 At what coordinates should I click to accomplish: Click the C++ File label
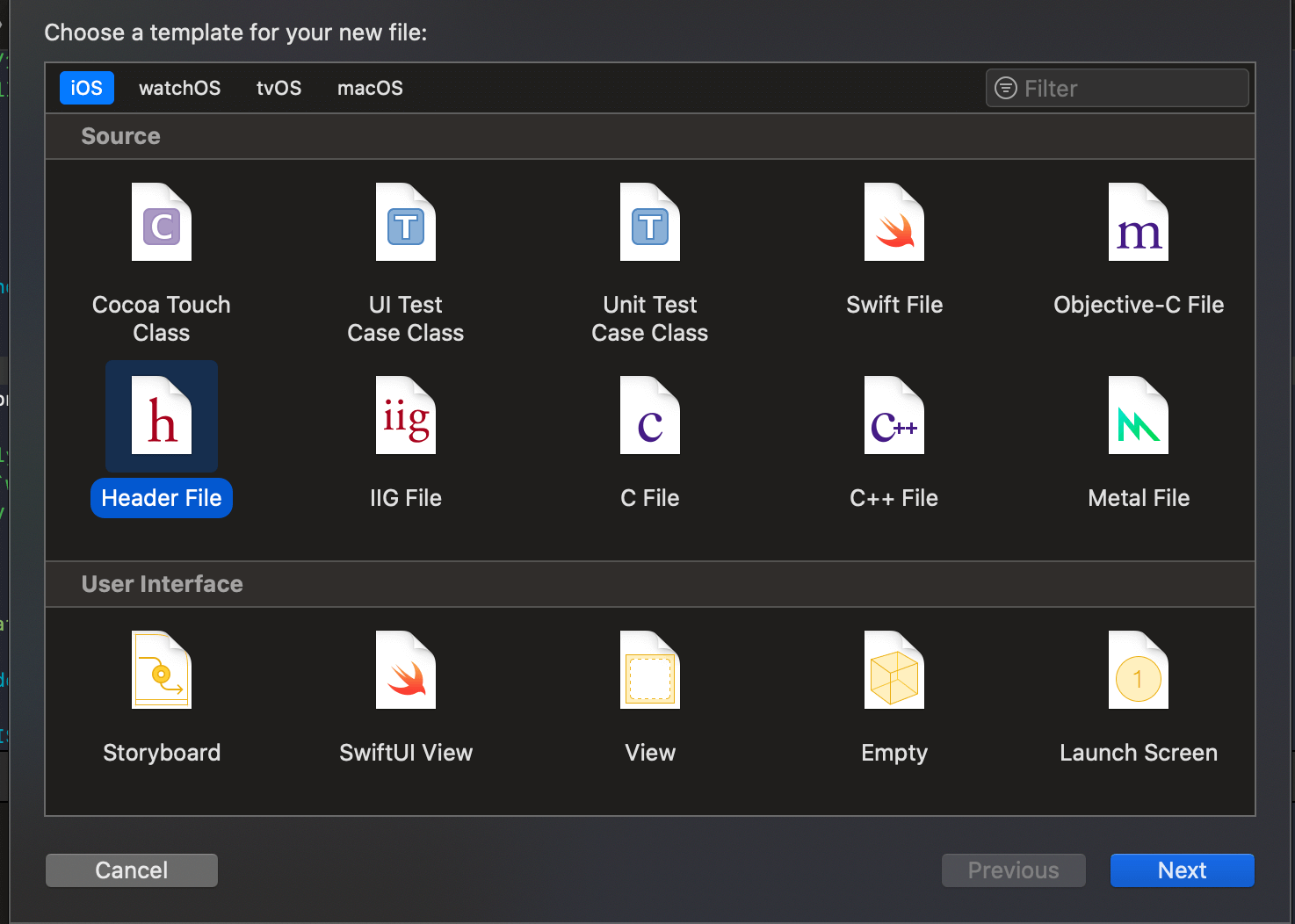pyautogui.click(x=894, y=498)
